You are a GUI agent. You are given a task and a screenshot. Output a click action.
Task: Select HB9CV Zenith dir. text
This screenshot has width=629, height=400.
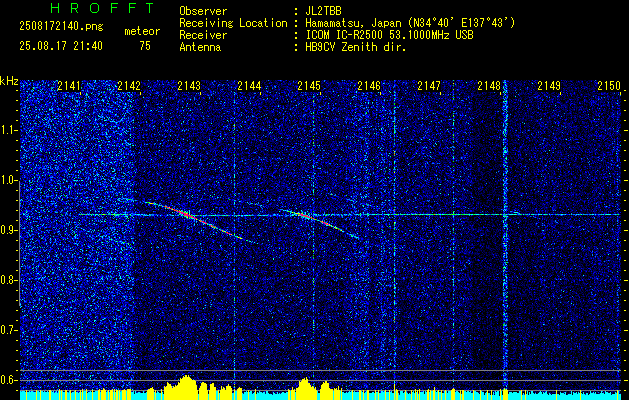point(356,47)
